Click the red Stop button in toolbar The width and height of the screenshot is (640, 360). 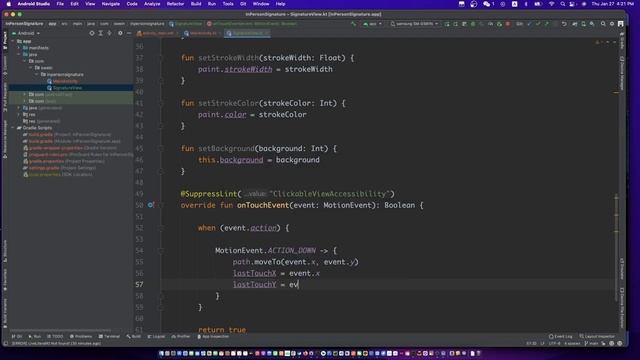point(508,24)
